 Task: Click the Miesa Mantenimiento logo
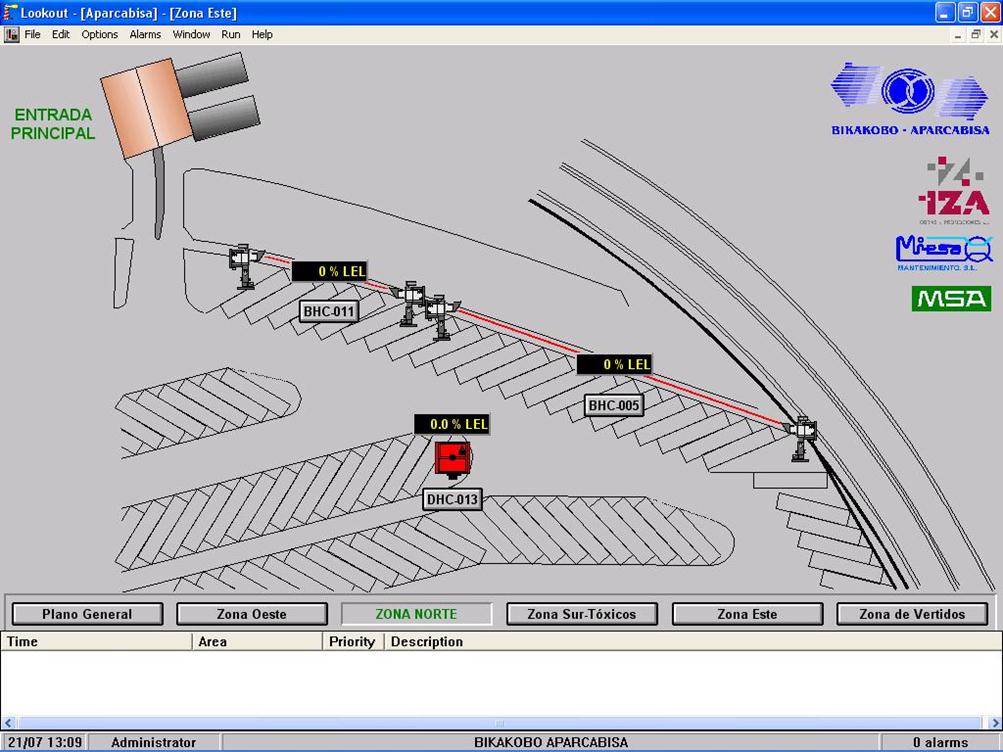coord(944,253)
